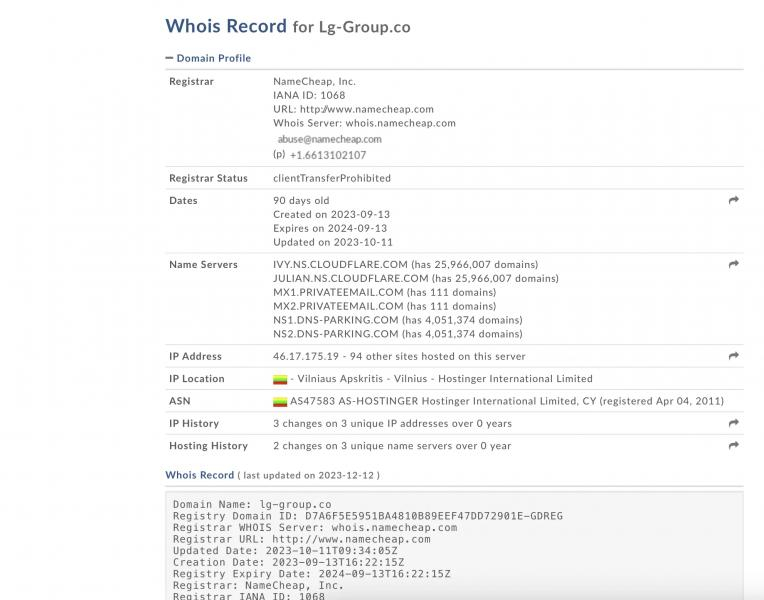Click the ASN row label
This screenshot has width=764, height=600.
pyautogui.click(x=180, y=401)
